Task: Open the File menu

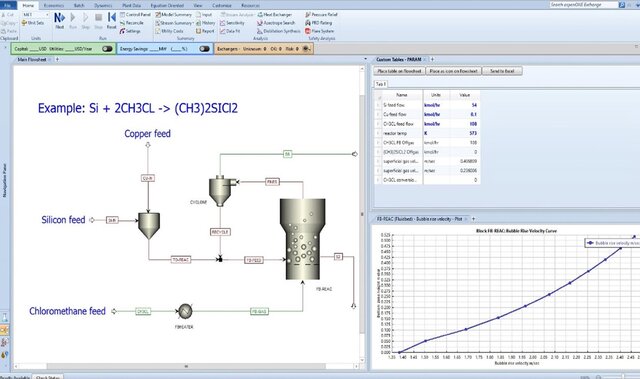Action: (x=8, y=5)
